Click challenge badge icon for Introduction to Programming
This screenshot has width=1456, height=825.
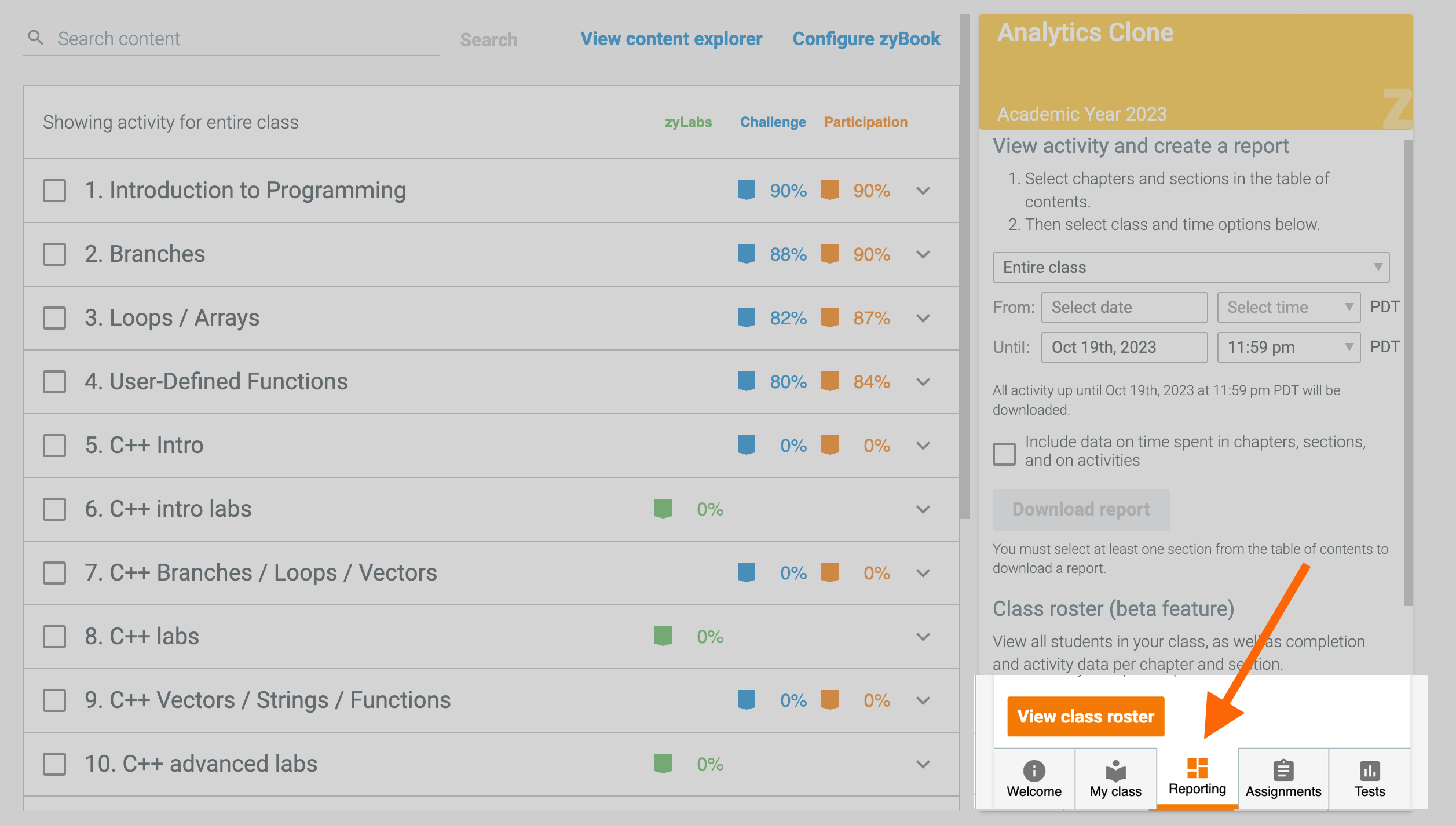coord(747,190)
